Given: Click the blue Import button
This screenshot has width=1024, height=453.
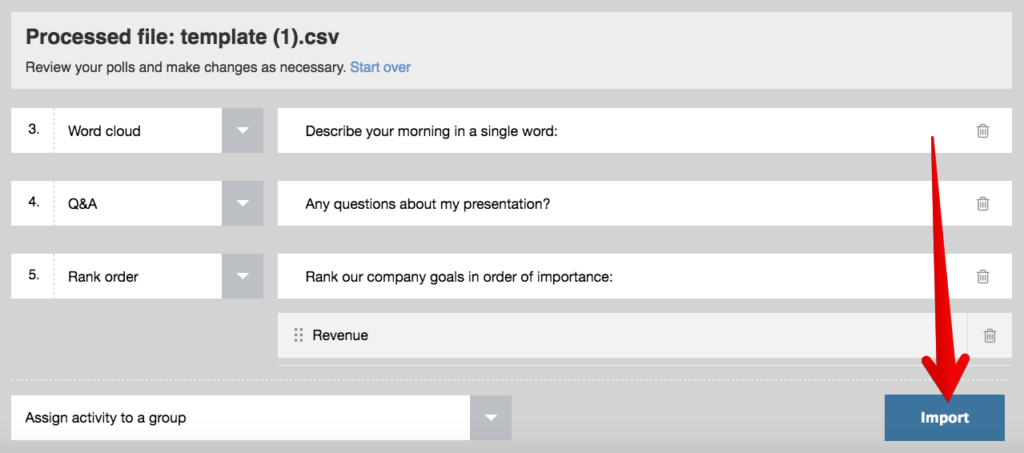Looking at the screenshot, I should [x=944, y=418].
